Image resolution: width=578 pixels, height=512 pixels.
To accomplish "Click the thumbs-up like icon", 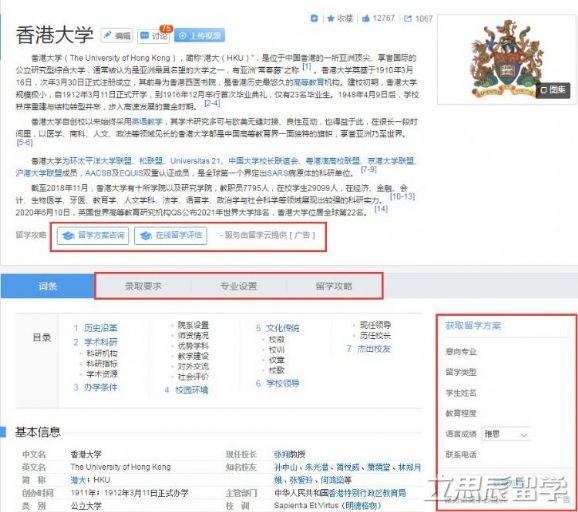I will click(x=365, y=18).
